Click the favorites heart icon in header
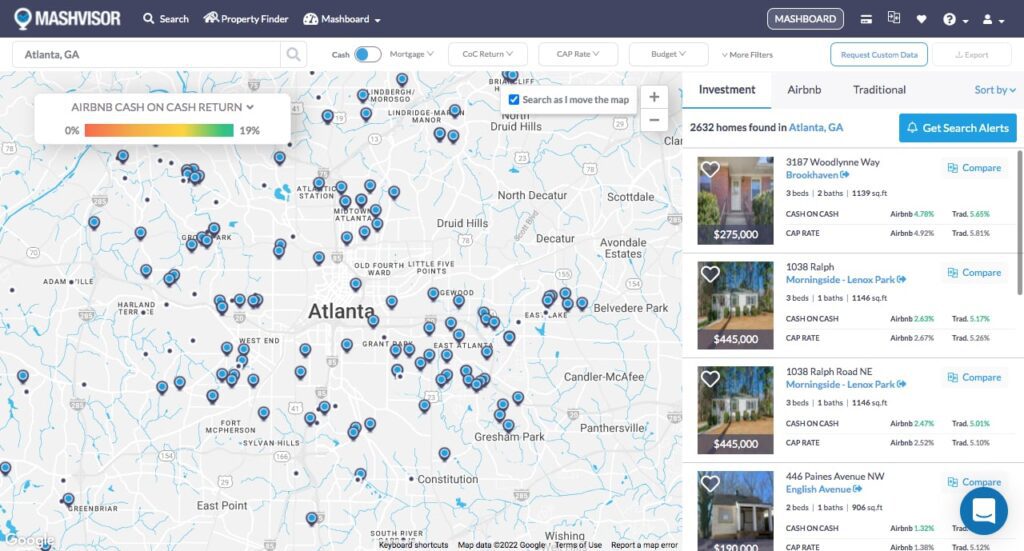This screenshot has height=551, width=1024. 921,19
